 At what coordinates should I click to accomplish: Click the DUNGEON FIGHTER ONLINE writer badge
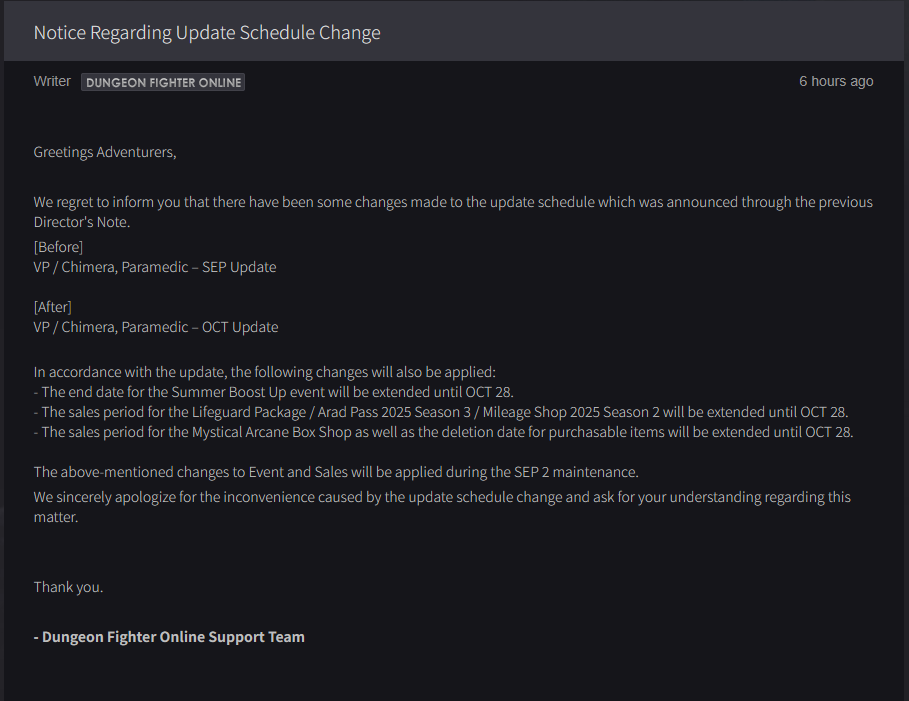(x=163, y=82)
